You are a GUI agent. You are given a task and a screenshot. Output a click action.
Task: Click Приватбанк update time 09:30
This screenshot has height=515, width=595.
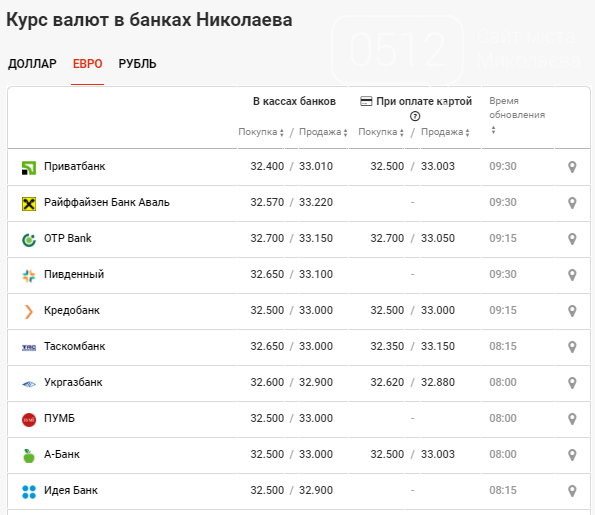coord(503,166)
